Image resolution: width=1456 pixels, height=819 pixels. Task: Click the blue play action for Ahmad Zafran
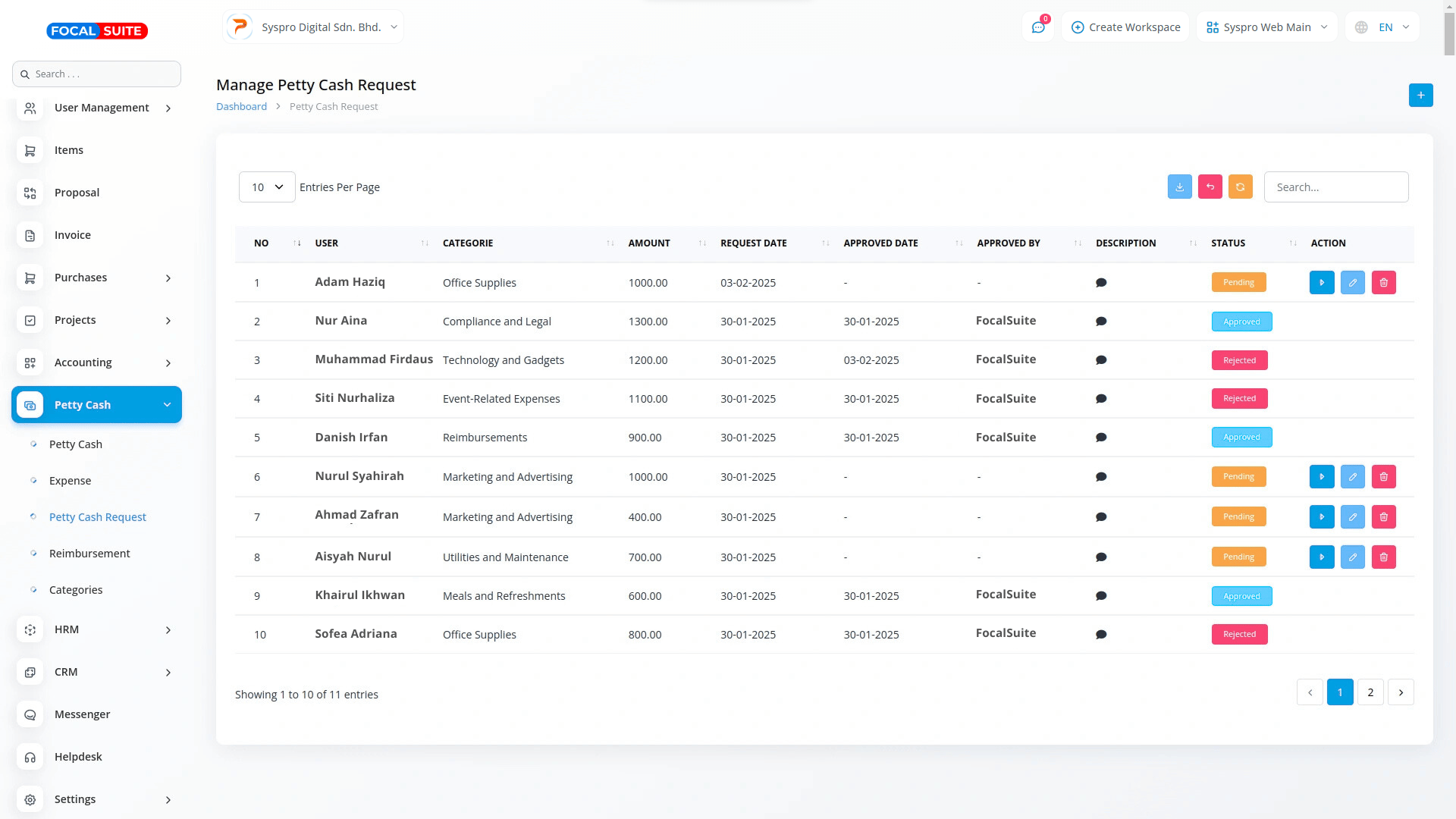pos(1321,516)
